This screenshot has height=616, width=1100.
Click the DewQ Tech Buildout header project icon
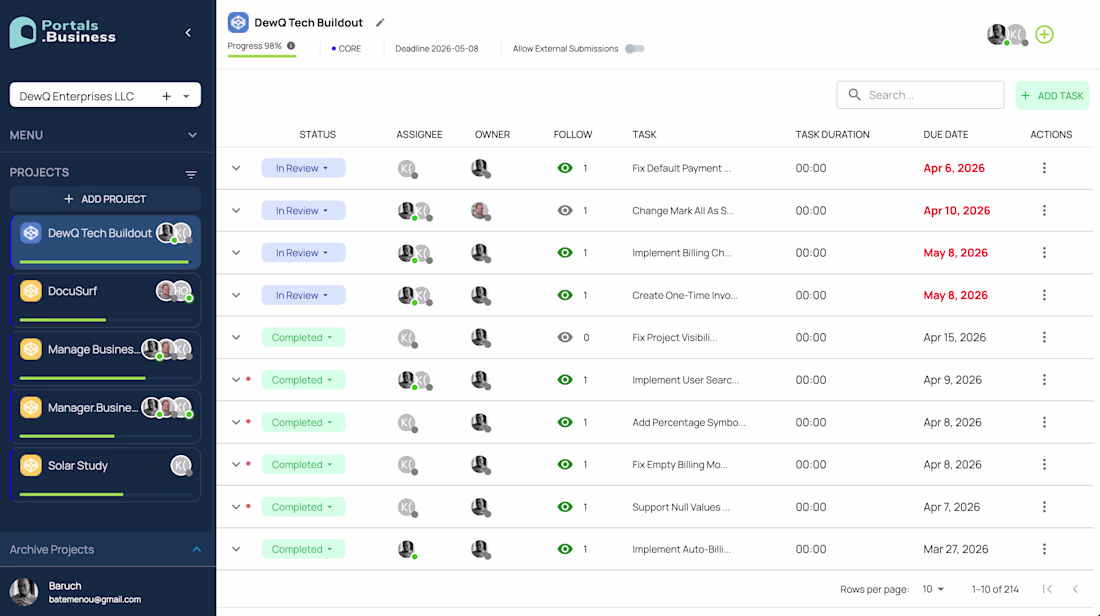click(238, 22)
